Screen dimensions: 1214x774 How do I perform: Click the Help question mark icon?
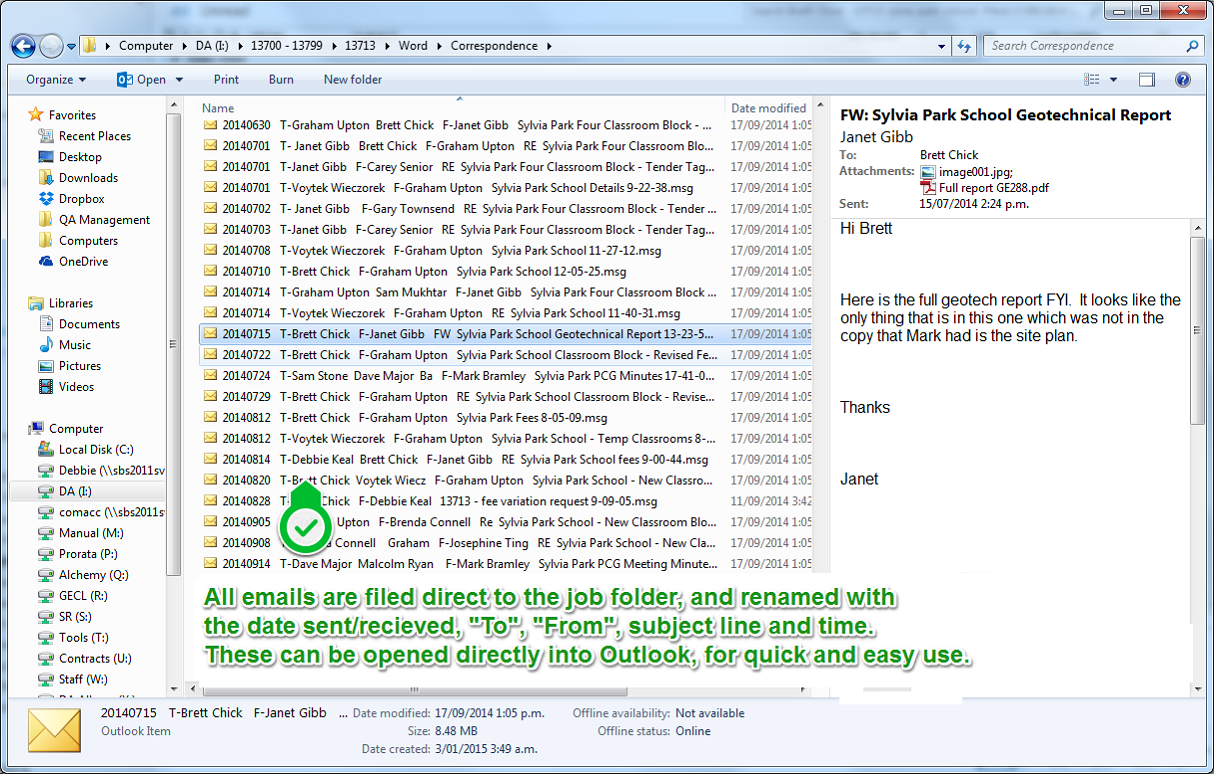click(x=1182, y=80)
